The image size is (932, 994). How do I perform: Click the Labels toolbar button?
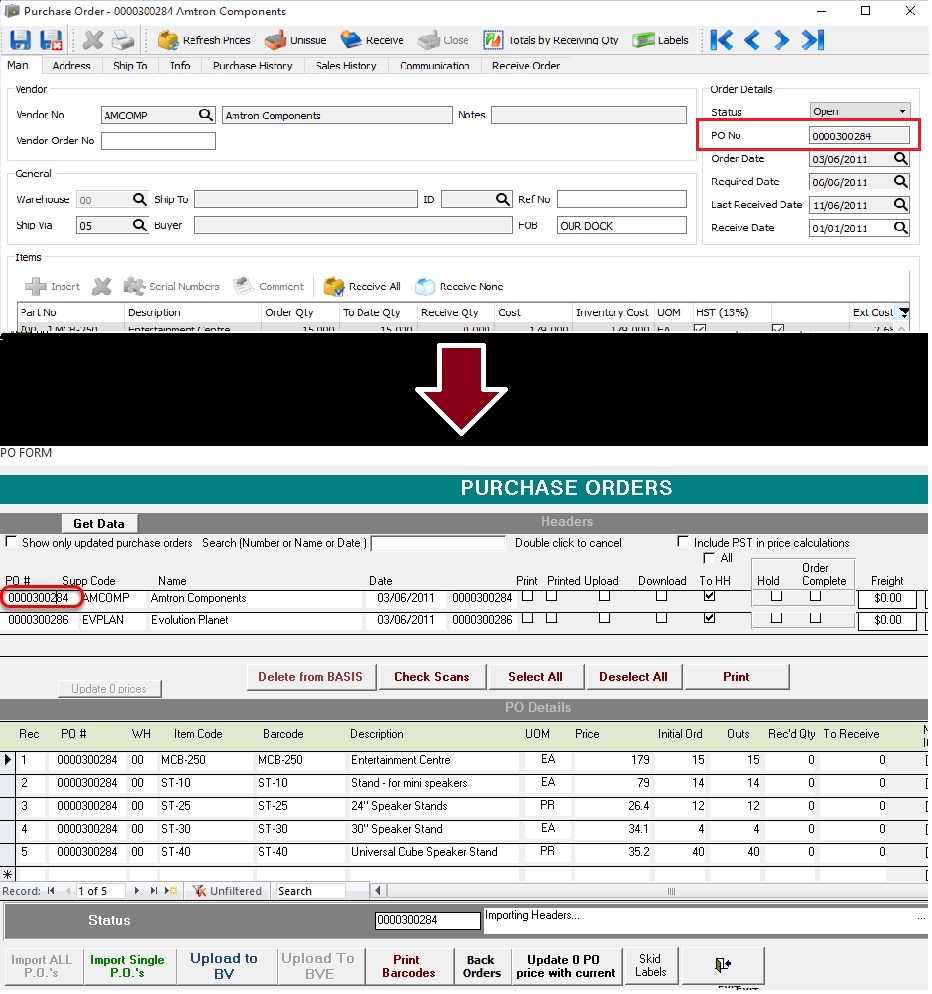pos(660,40)
